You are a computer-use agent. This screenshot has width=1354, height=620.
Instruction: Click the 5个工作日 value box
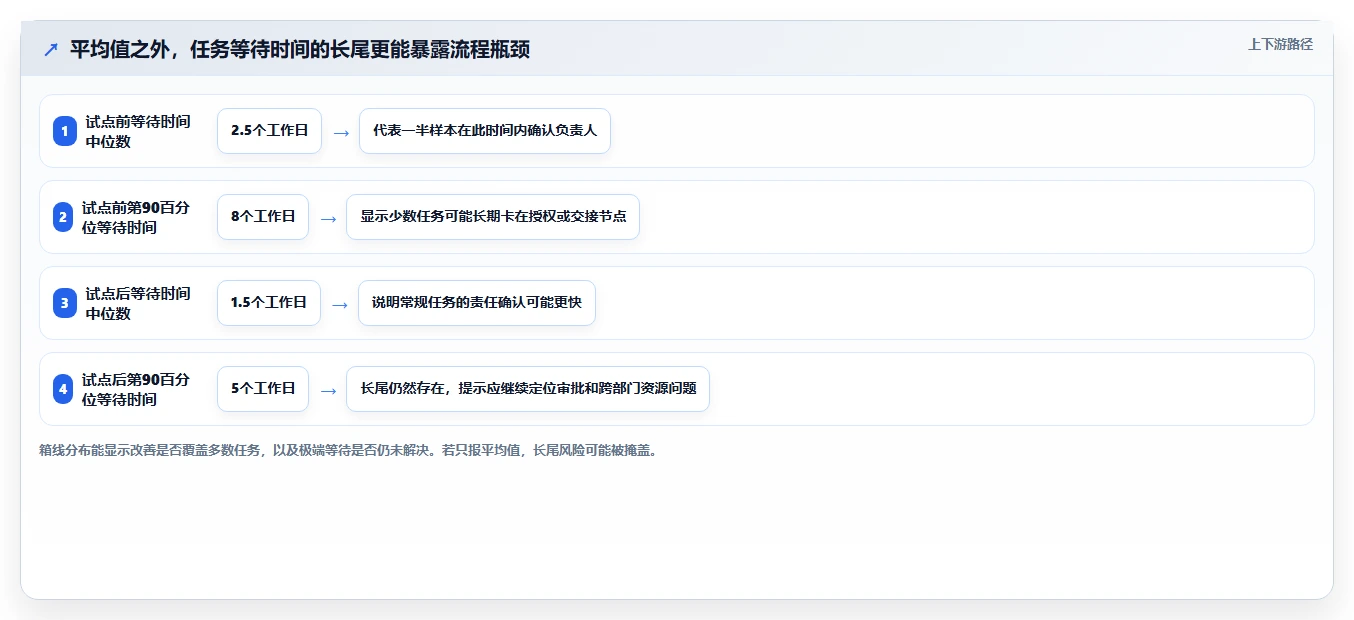pos(263,389)
